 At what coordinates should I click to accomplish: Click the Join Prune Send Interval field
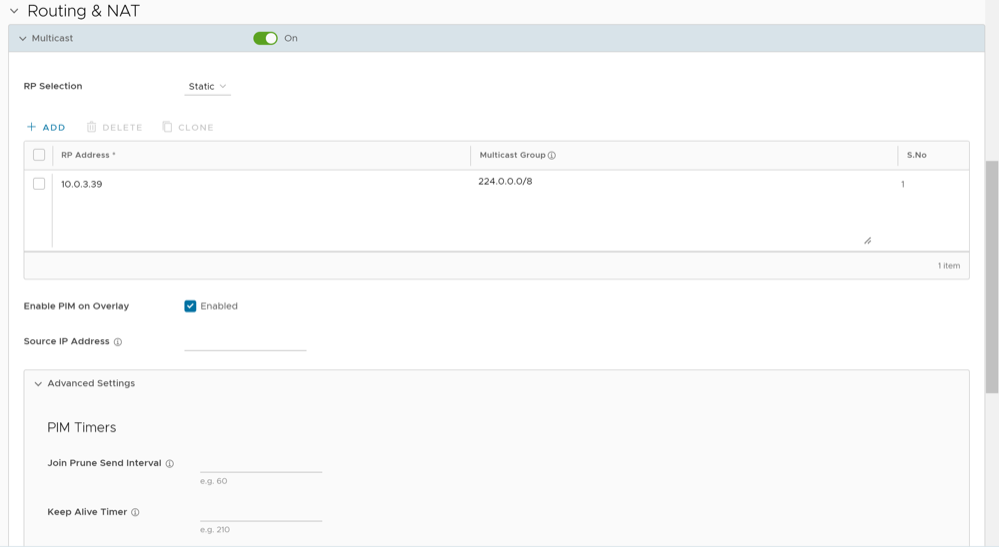(x=261, y=463)
